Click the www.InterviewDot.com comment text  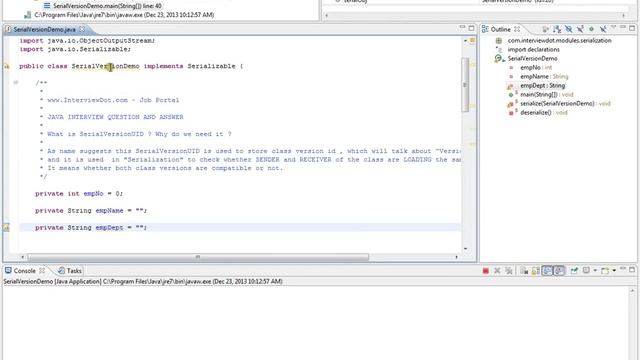pyautogui.click(x=88, y=100)
